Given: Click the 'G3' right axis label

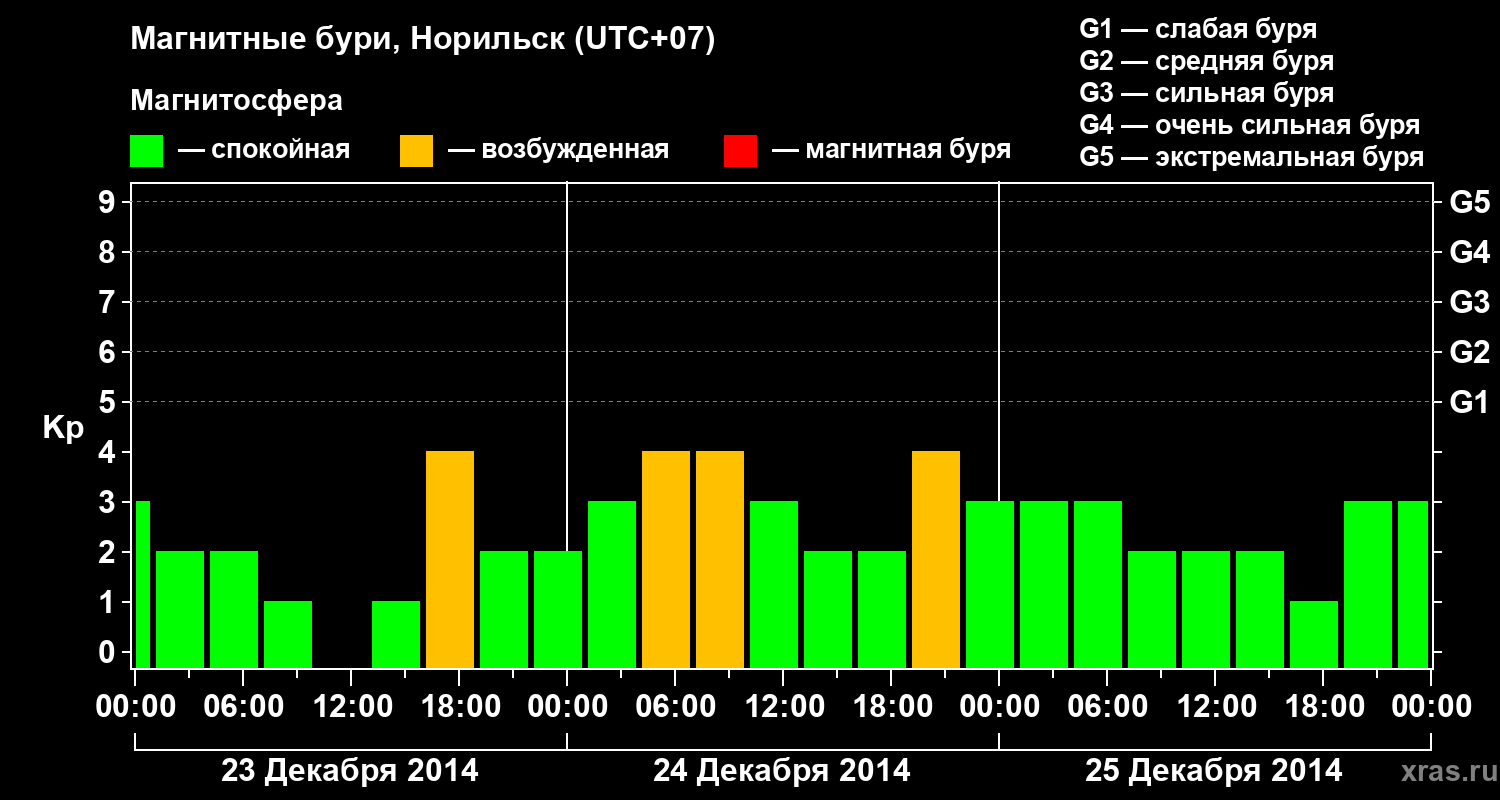Looking at the screenshot, I should click(x=1469, y=302).
